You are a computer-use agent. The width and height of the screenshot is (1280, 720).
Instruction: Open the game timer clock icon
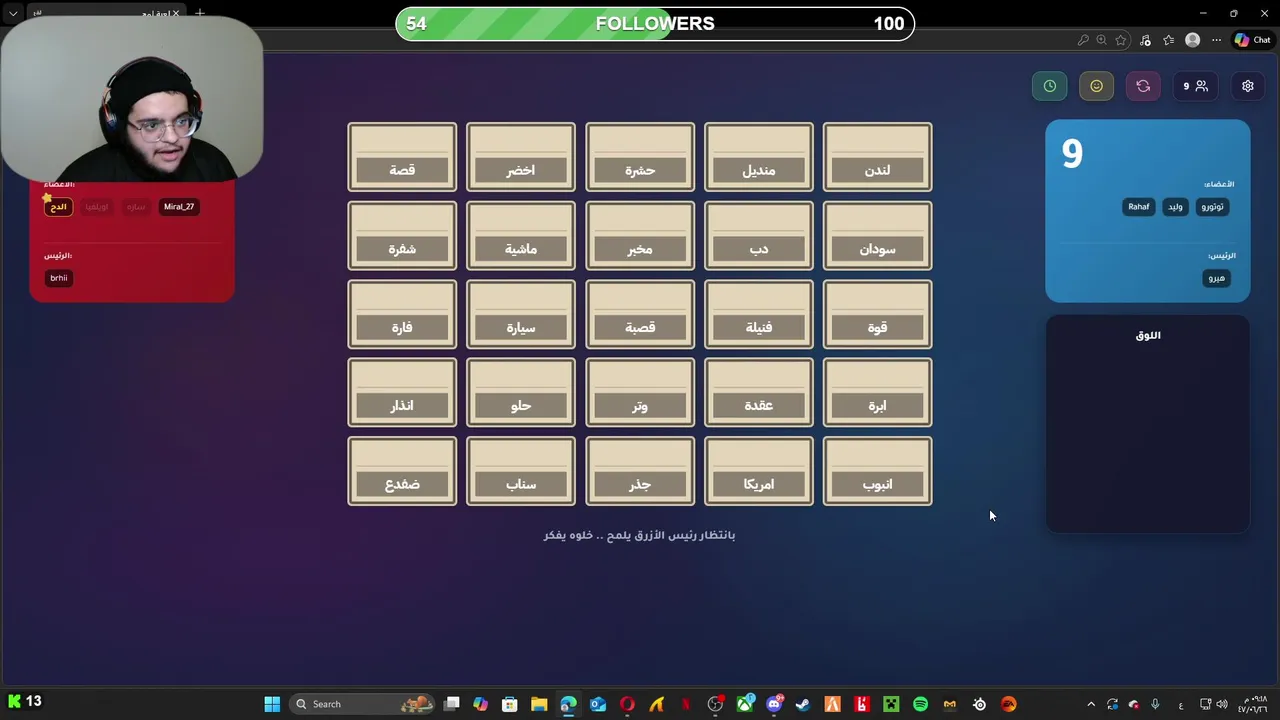pyautogui.click(x=1050, y=86)
